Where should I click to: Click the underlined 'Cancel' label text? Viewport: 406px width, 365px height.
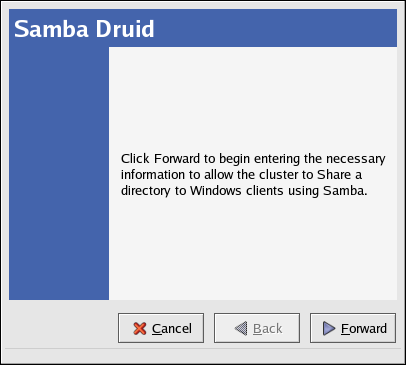pyautogui.click(x=172, y=329)
